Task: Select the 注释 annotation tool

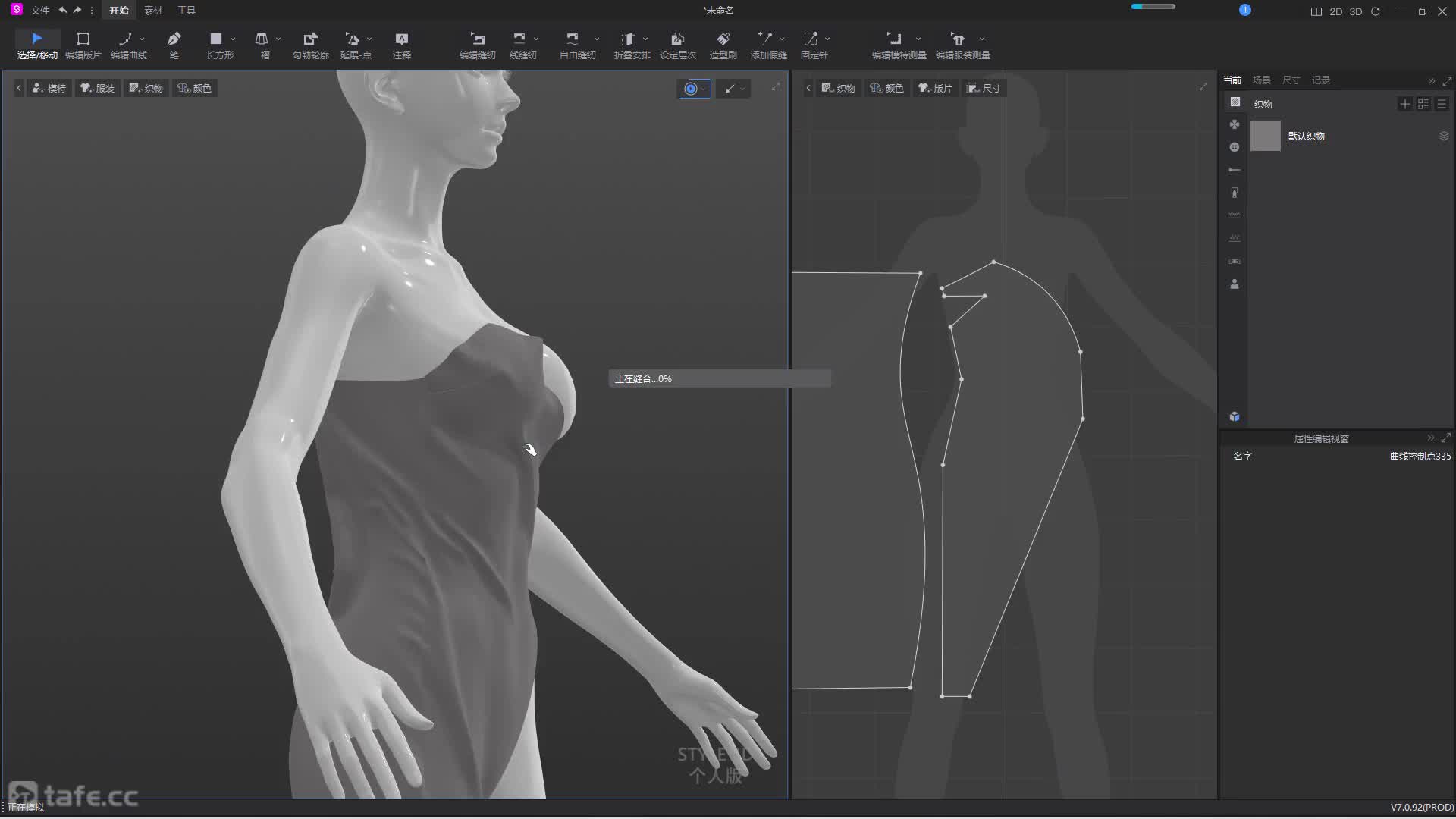Action: [x=401, y=44]
